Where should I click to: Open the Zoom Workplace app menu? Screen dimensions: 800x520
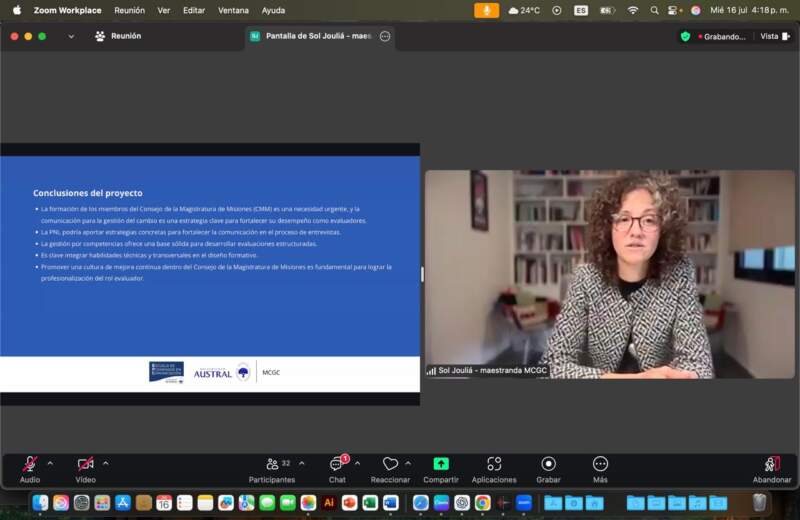[x=67, y=10]
